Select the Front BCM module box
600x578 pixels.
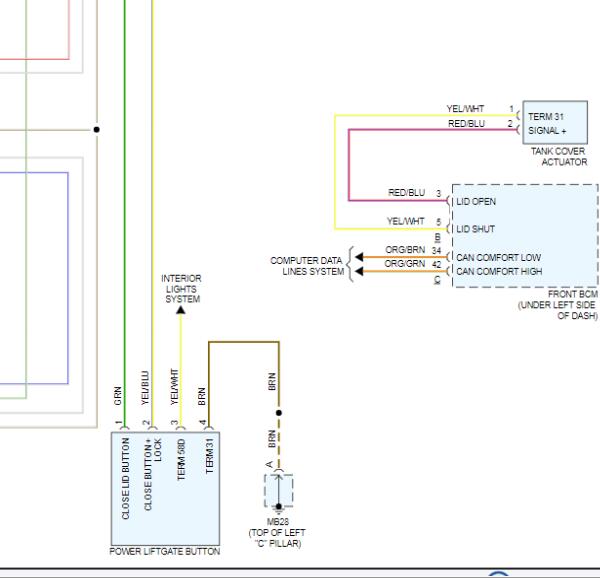tap(523, 235)
